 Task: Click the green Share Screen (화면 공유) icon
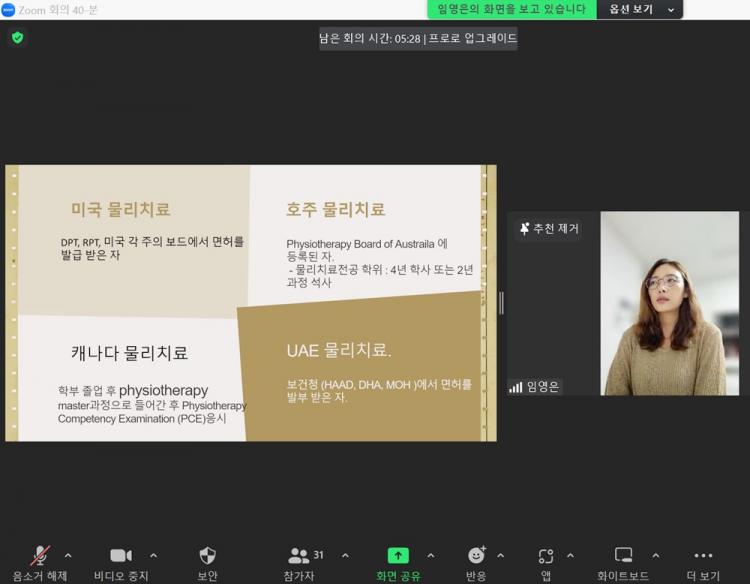[x=398, y=556]
